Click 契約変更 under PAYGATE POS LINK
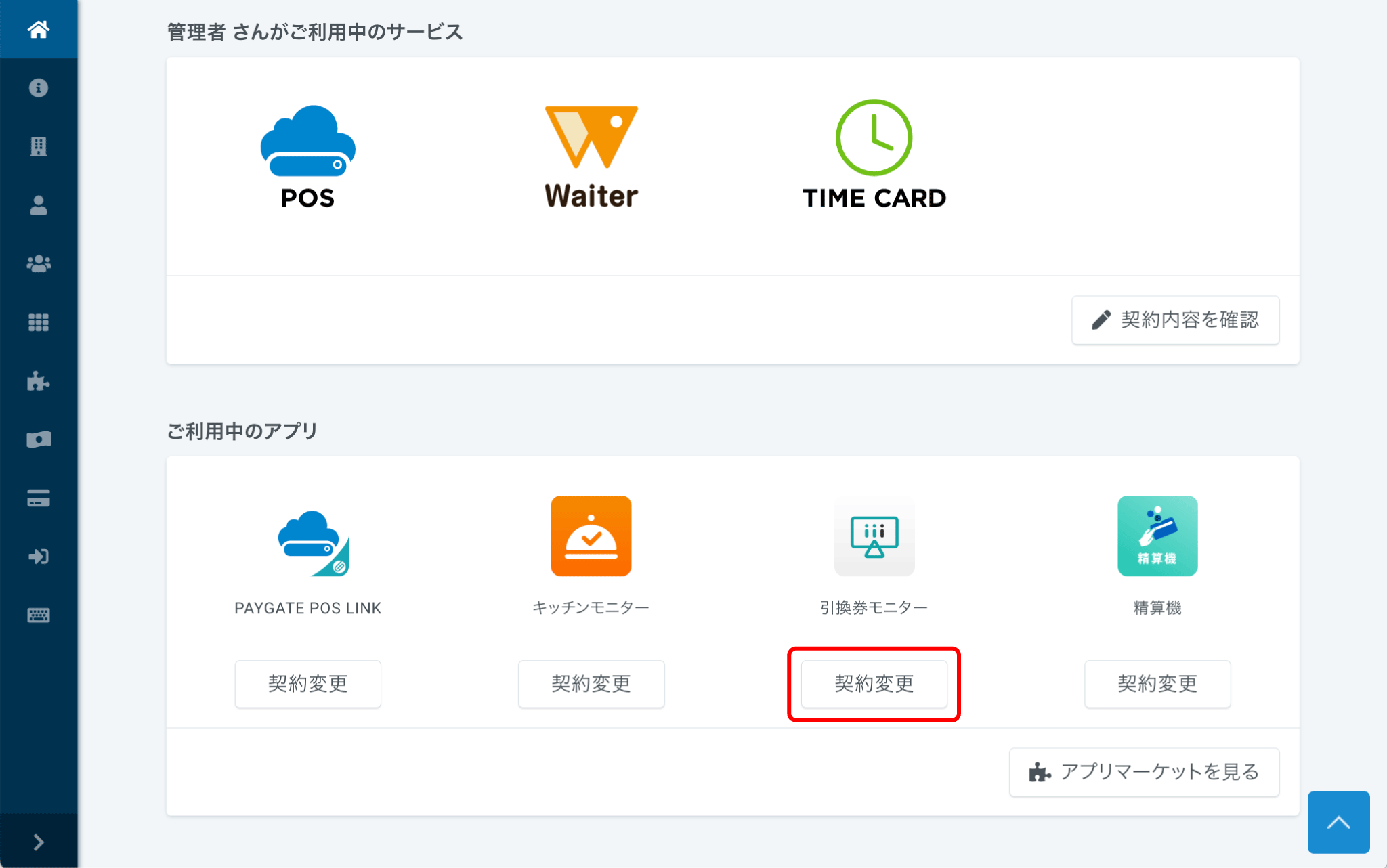This screenshot has height=868, width=1387. [308, 684]
